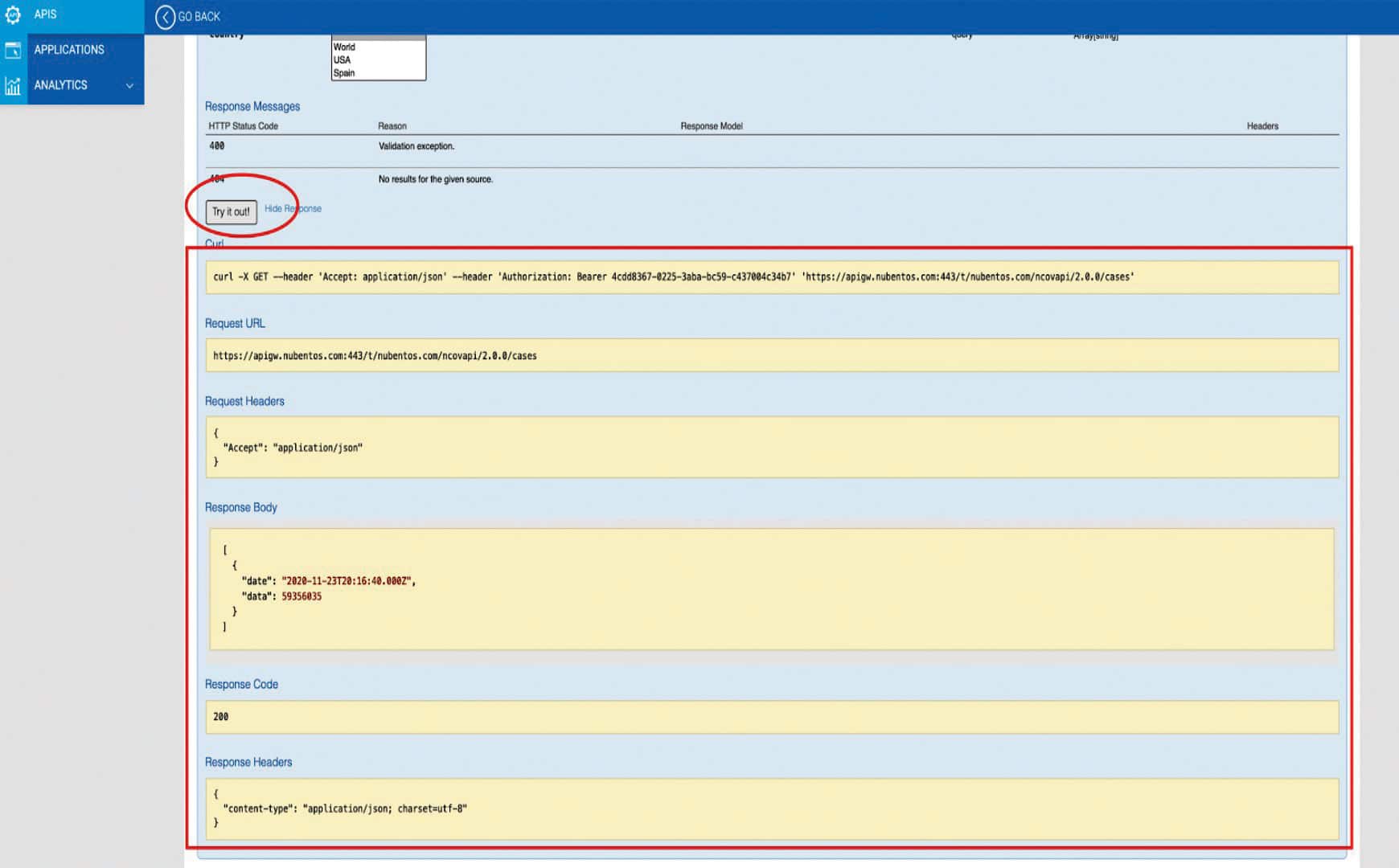1399x868 pixels.
Task: Click the Hide Response link
Action: pyautogui.click(x=293, y=209)
